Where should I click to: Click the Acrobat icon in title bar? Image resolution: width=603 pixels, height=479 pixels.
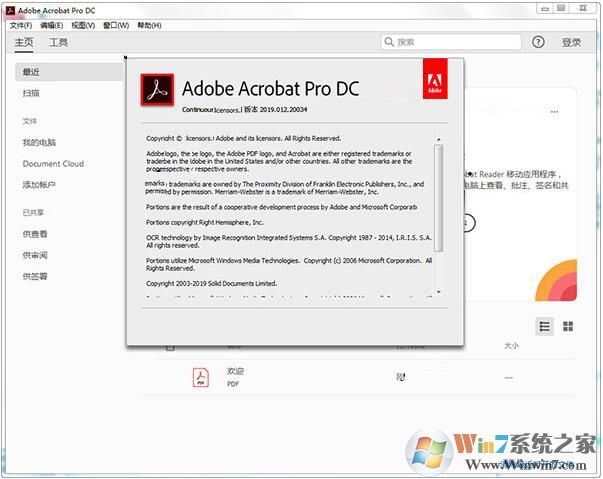[x=11, y=10]
